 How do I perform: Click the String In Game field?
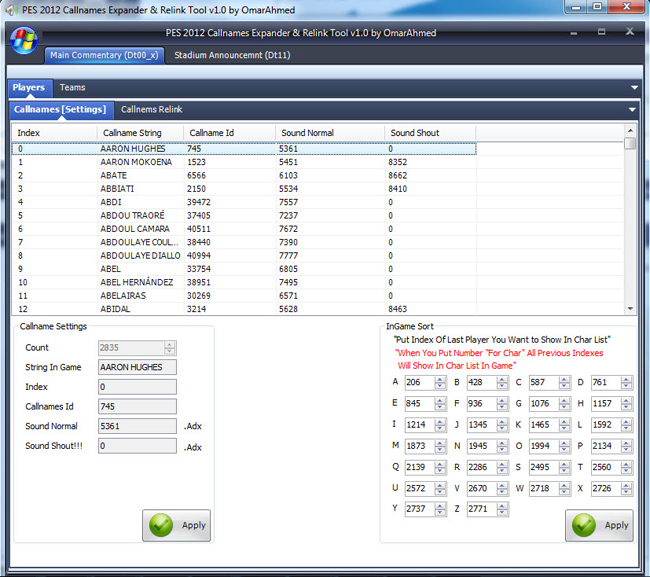137,367
